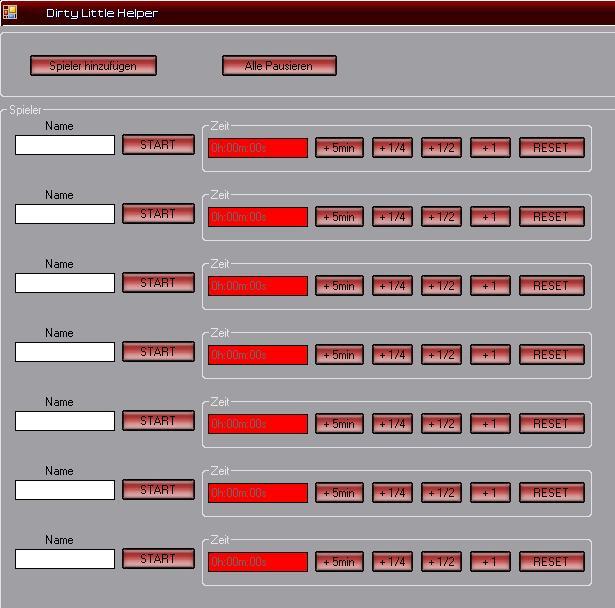Click + 1/2 in the sixth player row
The height and width of the screenshot is (608, 615).
[441, 493]
